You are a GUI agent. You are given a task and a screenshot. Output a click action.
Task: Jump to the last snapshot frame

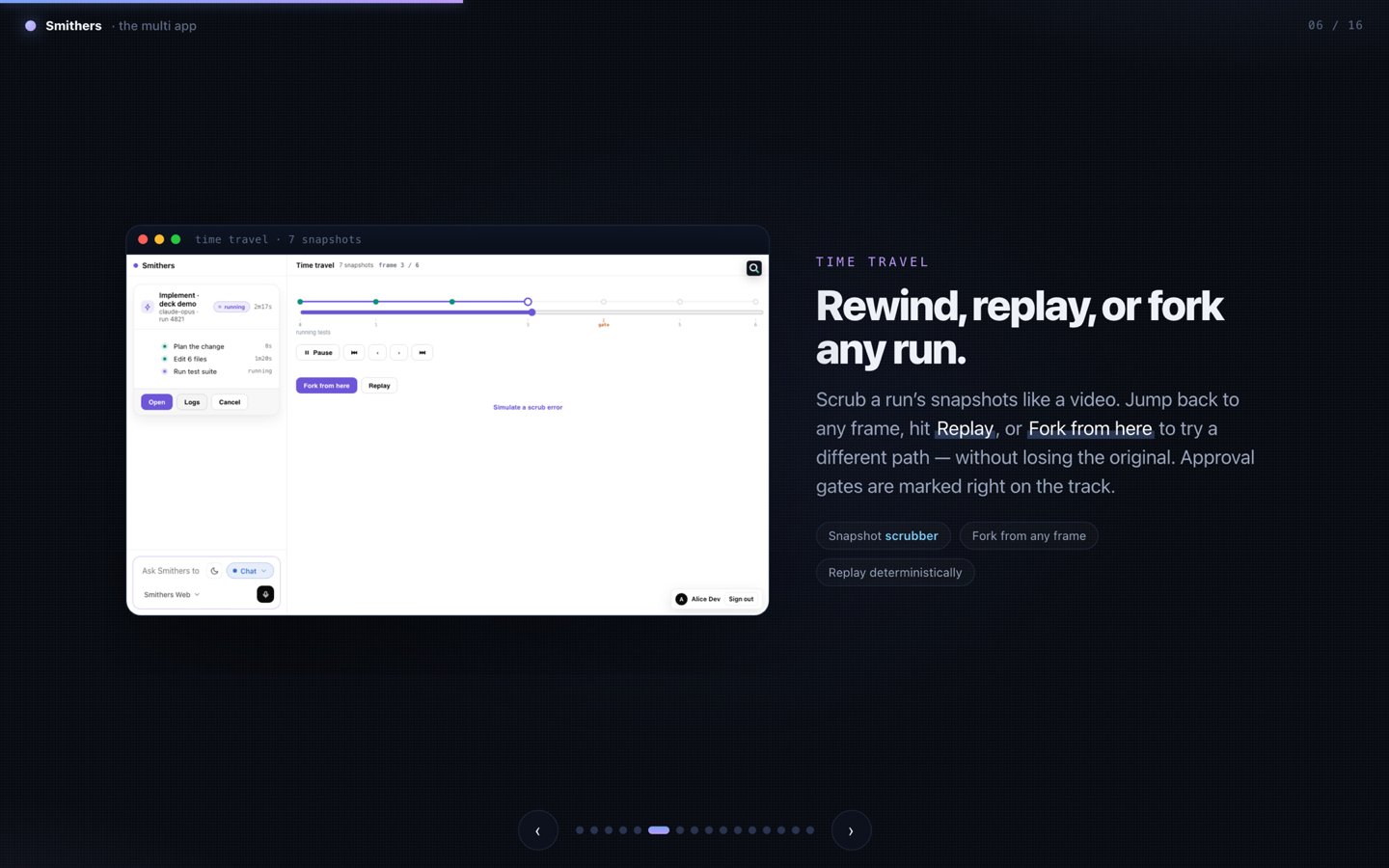click(422, 352)
